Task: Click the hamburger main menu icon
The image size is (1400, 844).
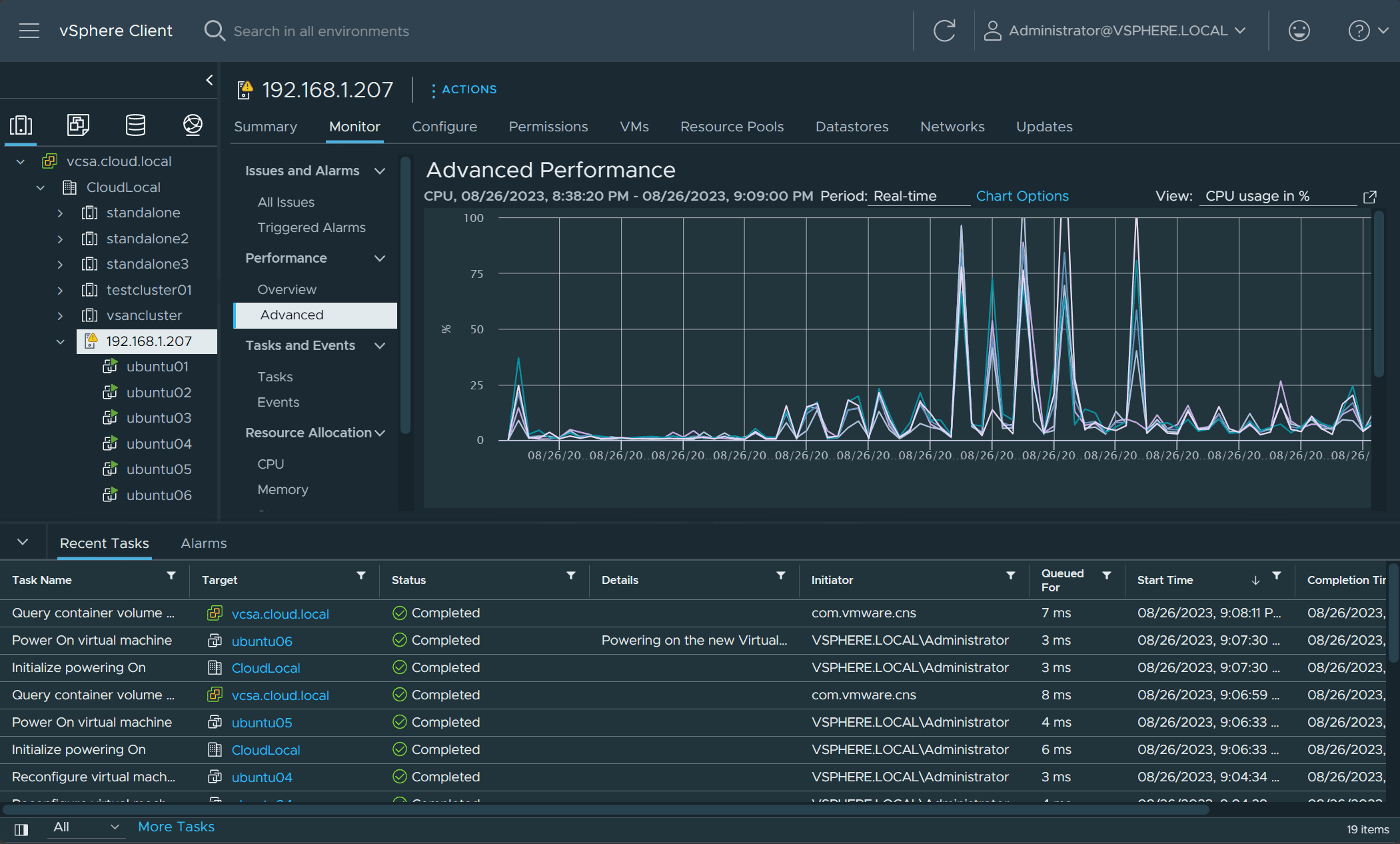Action: point(29,31)
